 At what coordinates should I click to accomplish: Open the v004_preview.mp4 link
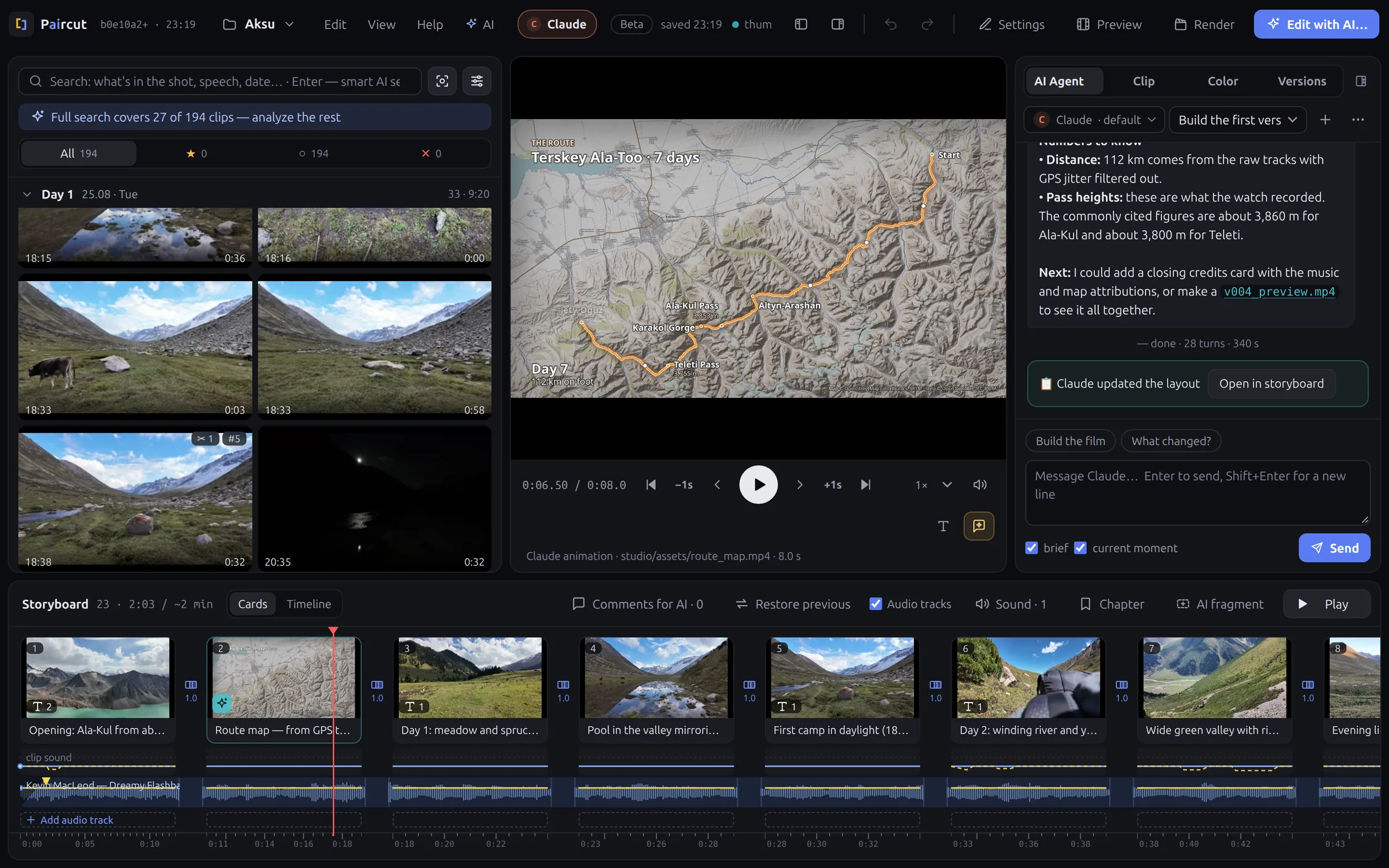(x=1279, y=292)
